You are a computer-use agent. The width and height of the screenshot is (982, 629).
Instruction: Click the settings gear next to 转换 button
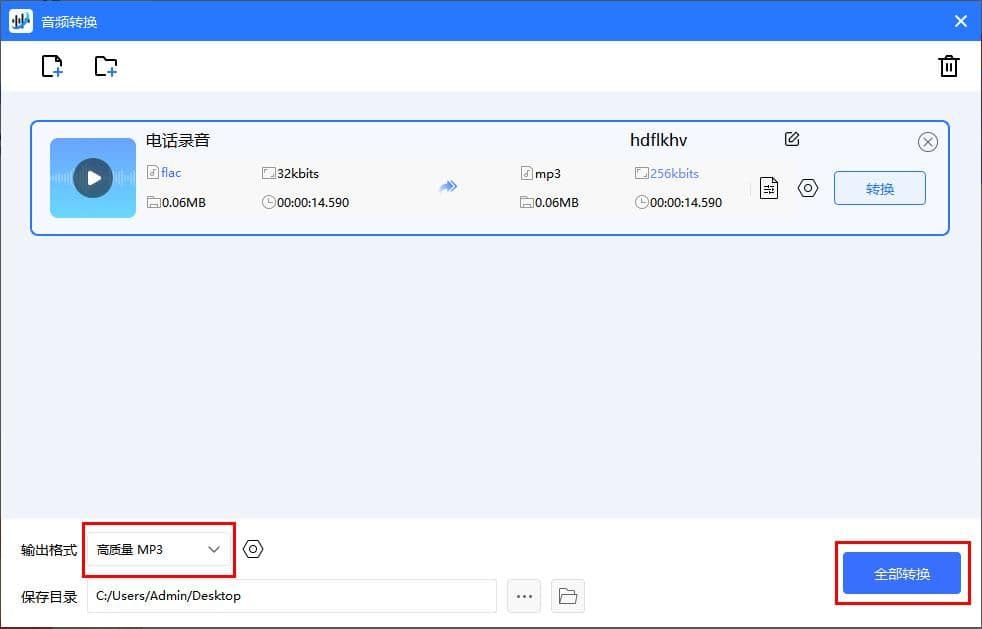[808, 188]
